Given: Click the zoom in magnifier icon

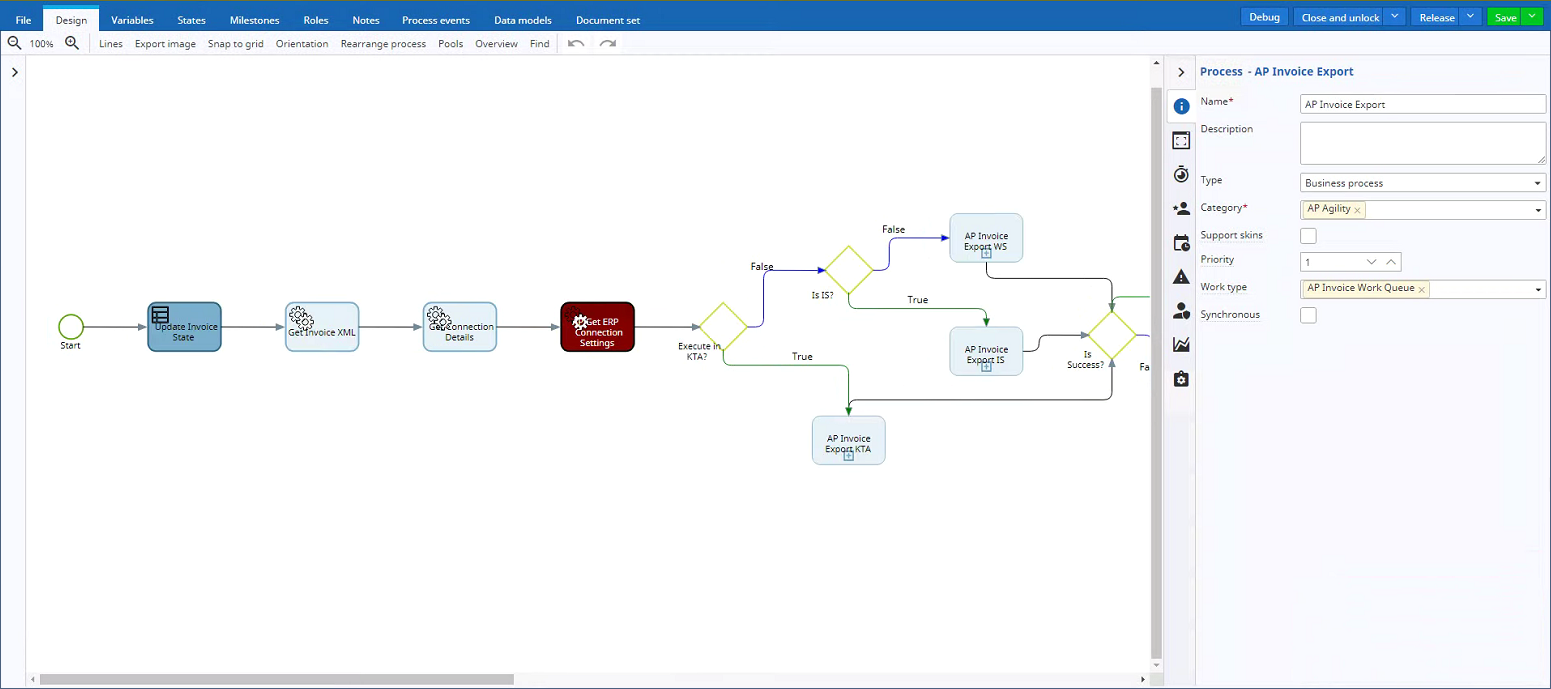Looking at the screenshot, I should 72,43.
